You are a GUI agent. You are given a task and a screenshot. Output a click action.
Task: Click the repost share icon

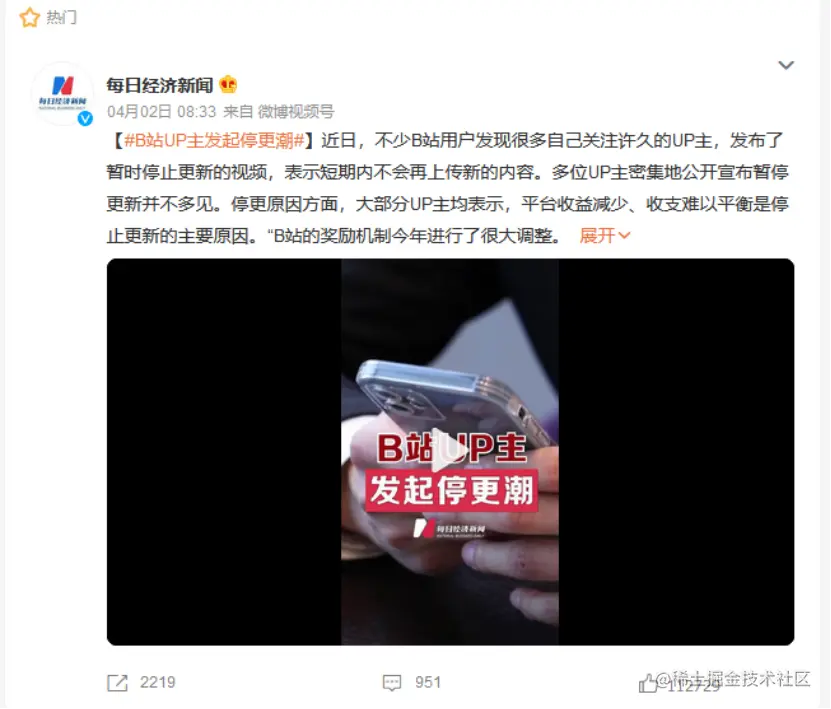tap(117, 683)
